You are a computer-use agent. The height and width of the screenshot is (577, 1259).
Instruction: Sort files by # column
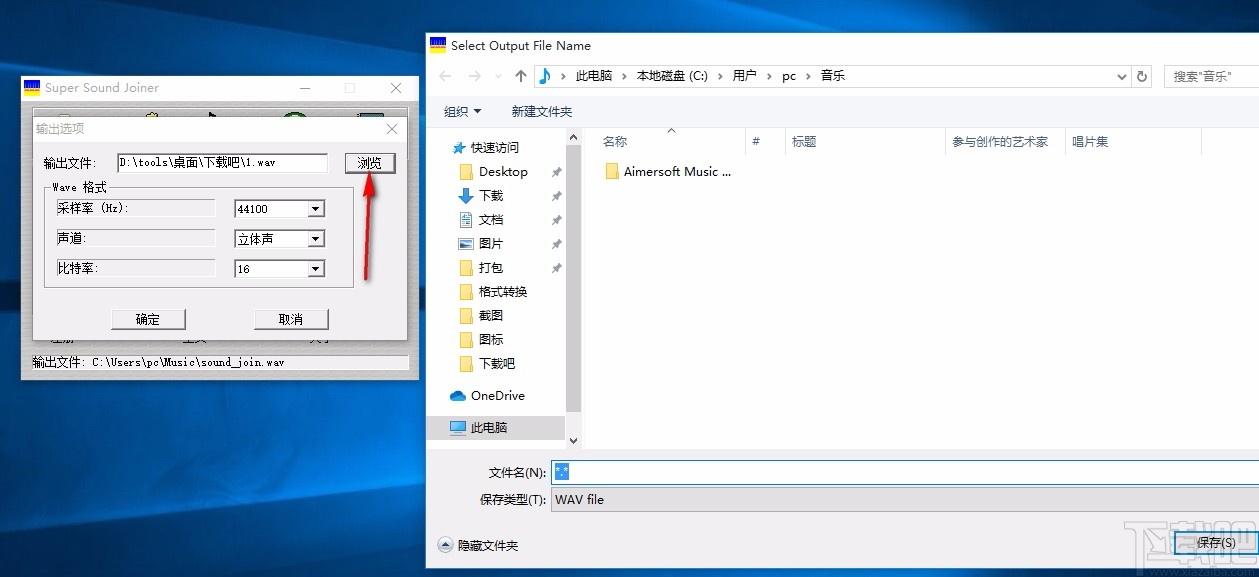pyautogui.click(x=756, y=142)
